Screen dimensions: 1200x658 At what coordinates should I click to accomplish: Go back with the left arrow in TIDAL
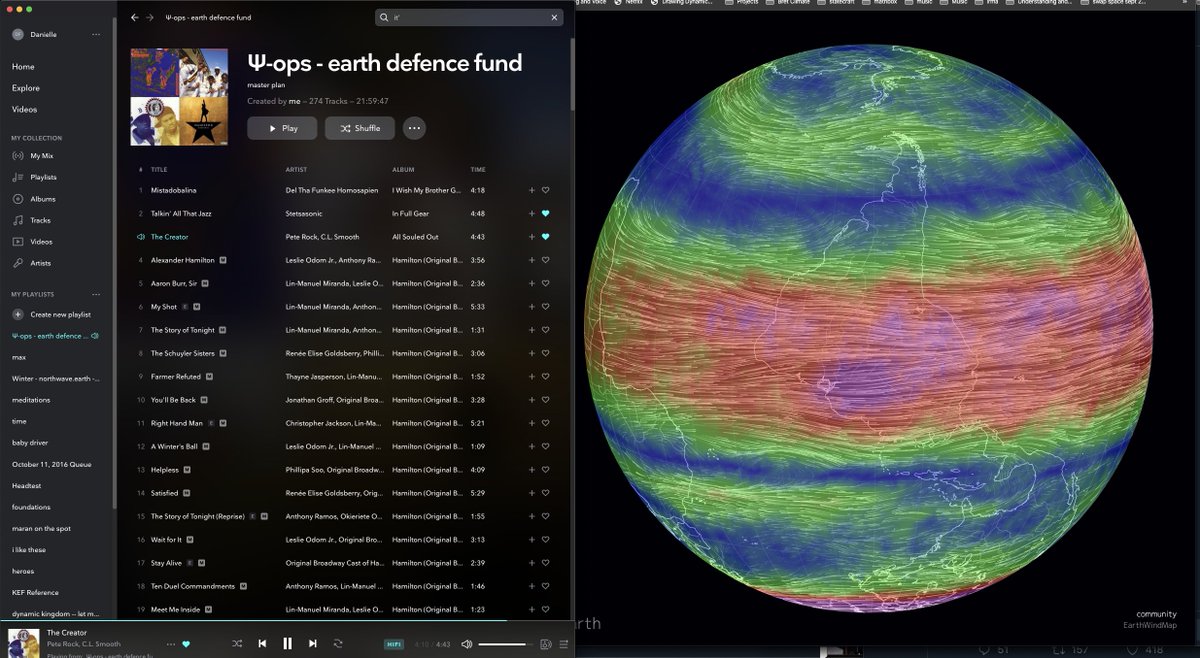pos(134,17)
